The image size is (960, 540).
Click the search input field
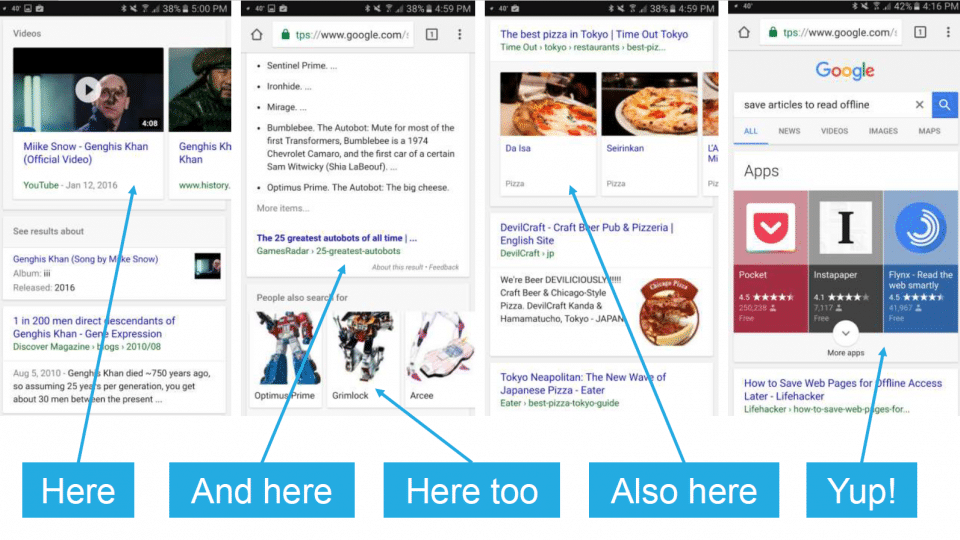pos(820,104)
